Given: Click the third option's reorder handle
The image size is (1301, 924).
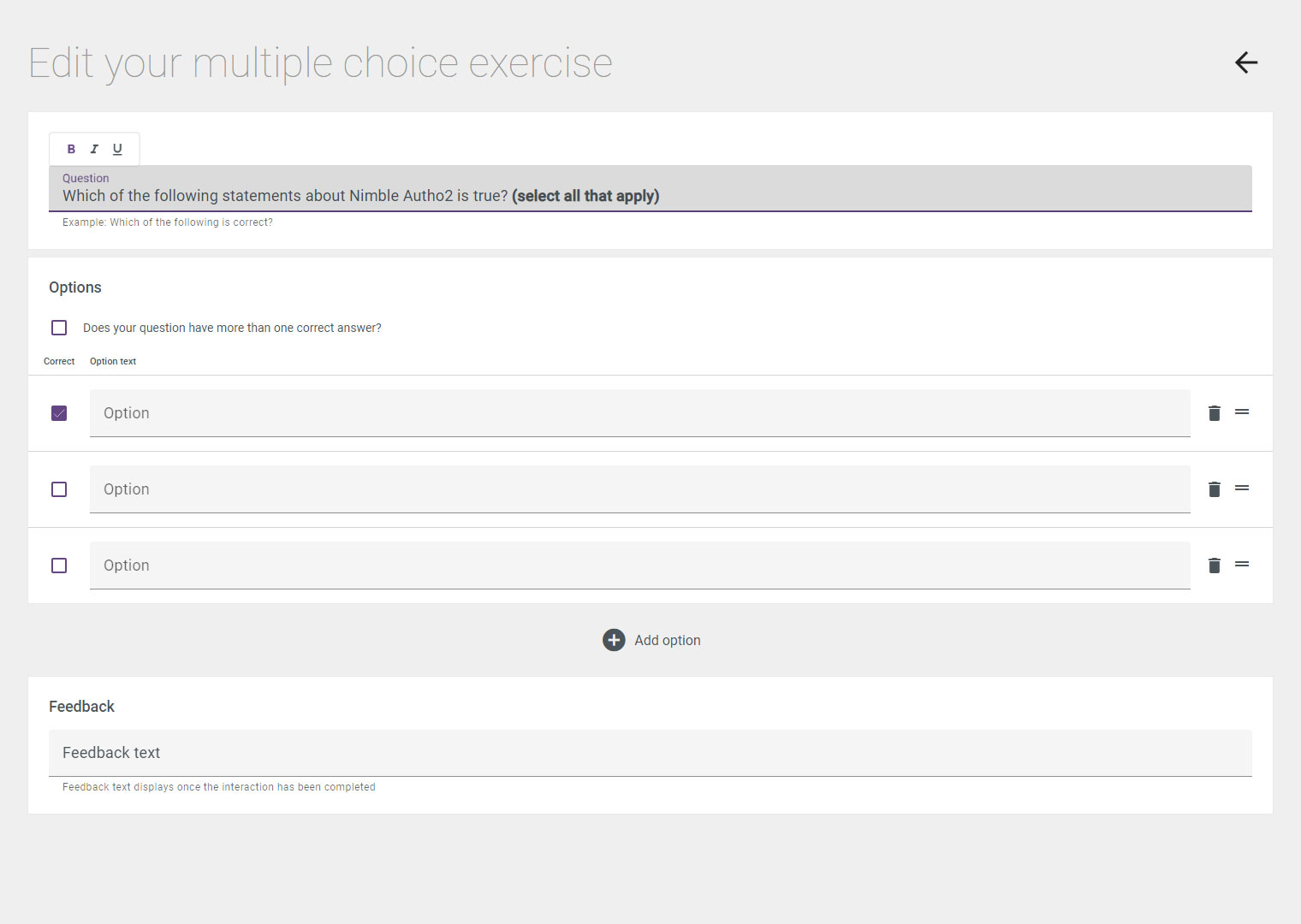Looking at the screenshot, I should tap(1242, 565).
